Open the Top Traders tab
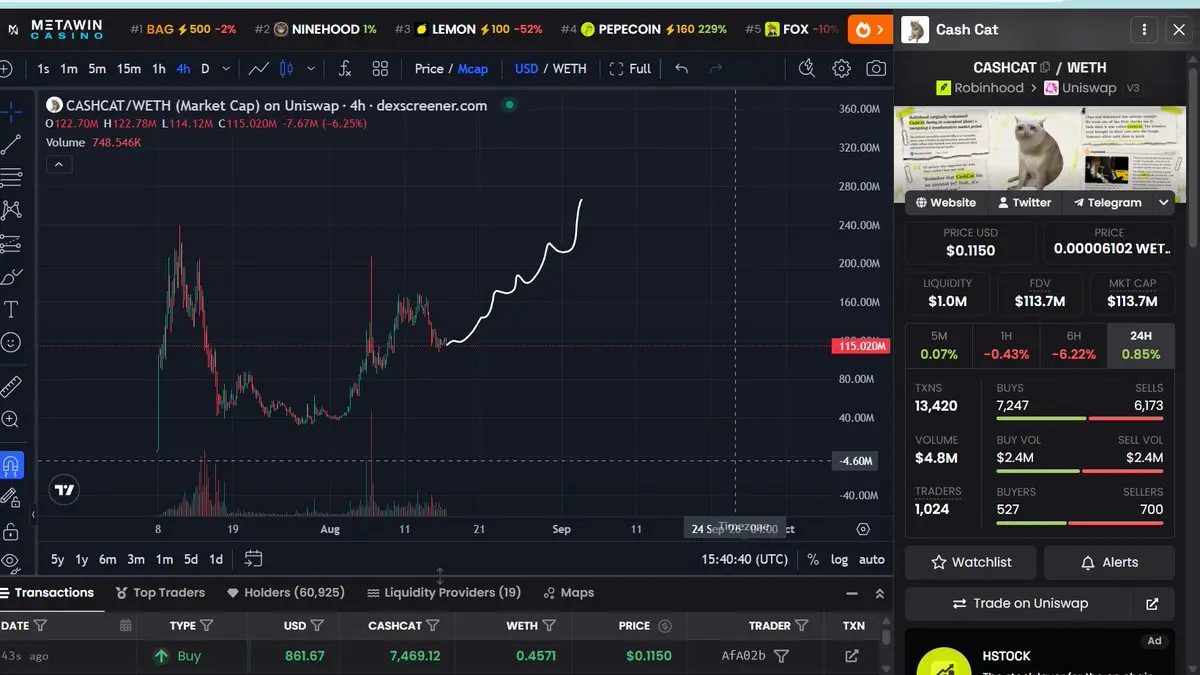Image resolution: width=1200 pixels, height=675 pixels. click(160, 592)
